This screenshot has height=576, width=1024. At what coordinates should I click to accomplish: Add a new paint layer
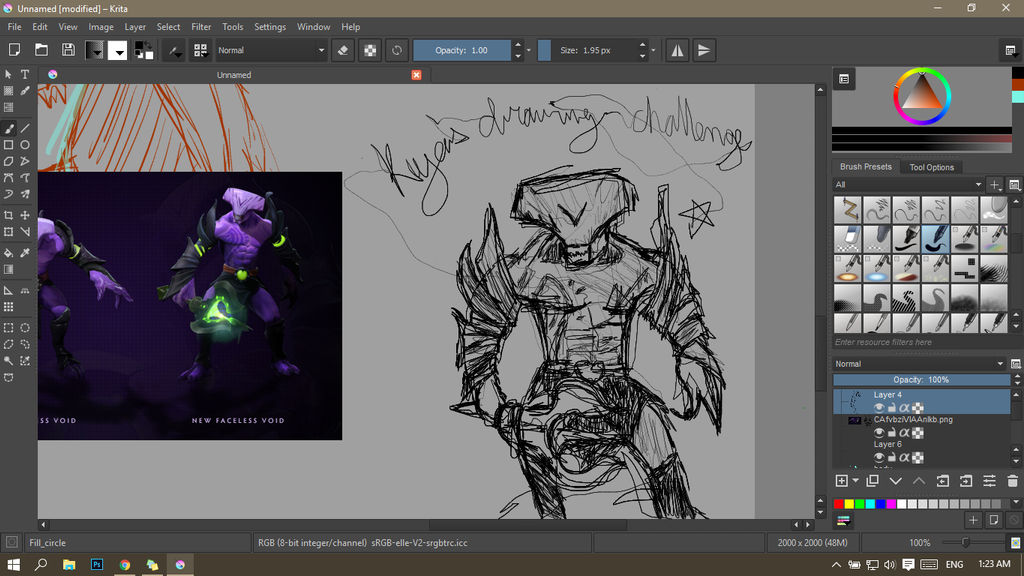842,481
